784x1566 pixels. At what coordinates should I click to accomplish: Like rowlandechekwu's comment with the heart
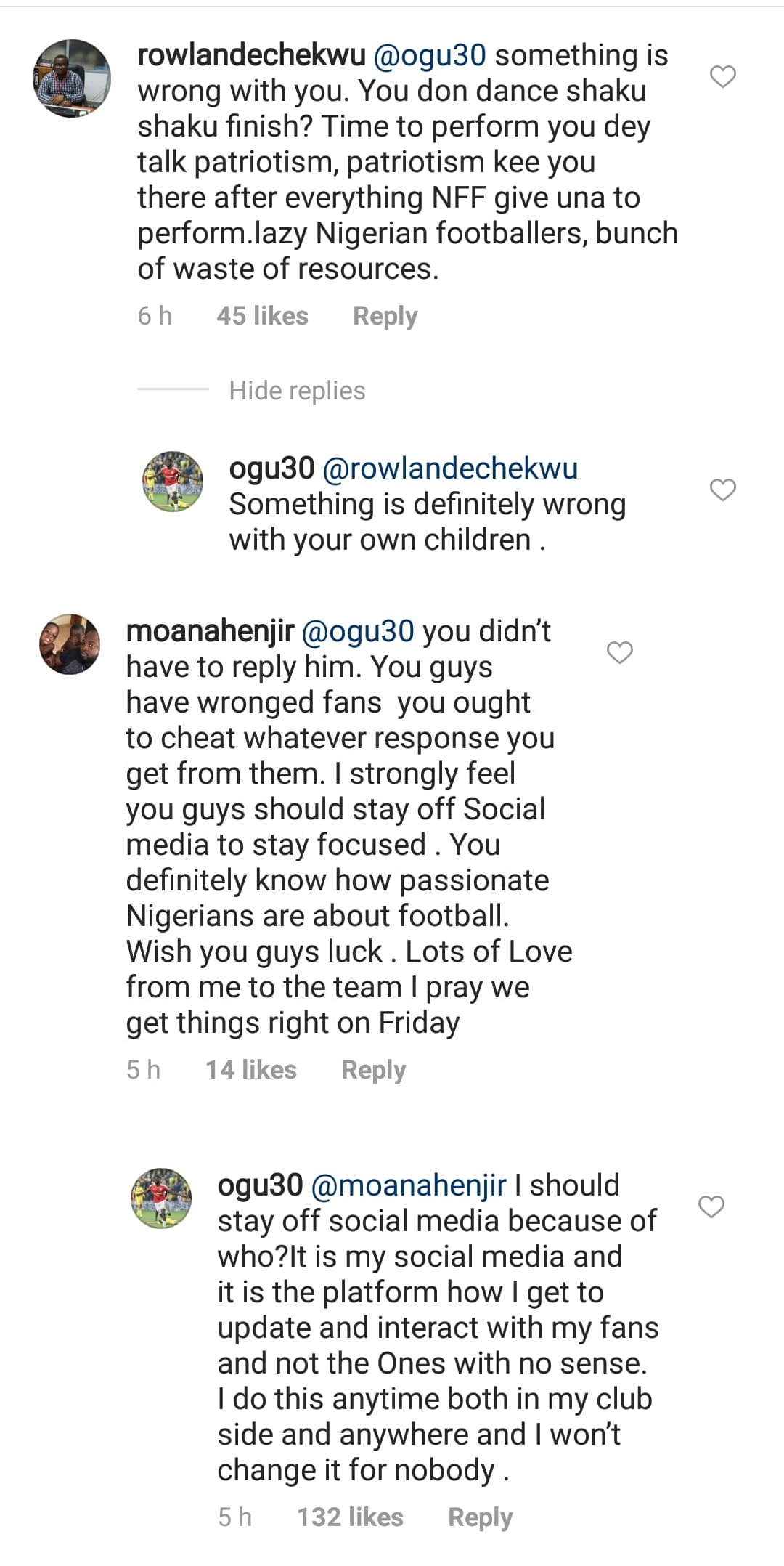(722, 76)
